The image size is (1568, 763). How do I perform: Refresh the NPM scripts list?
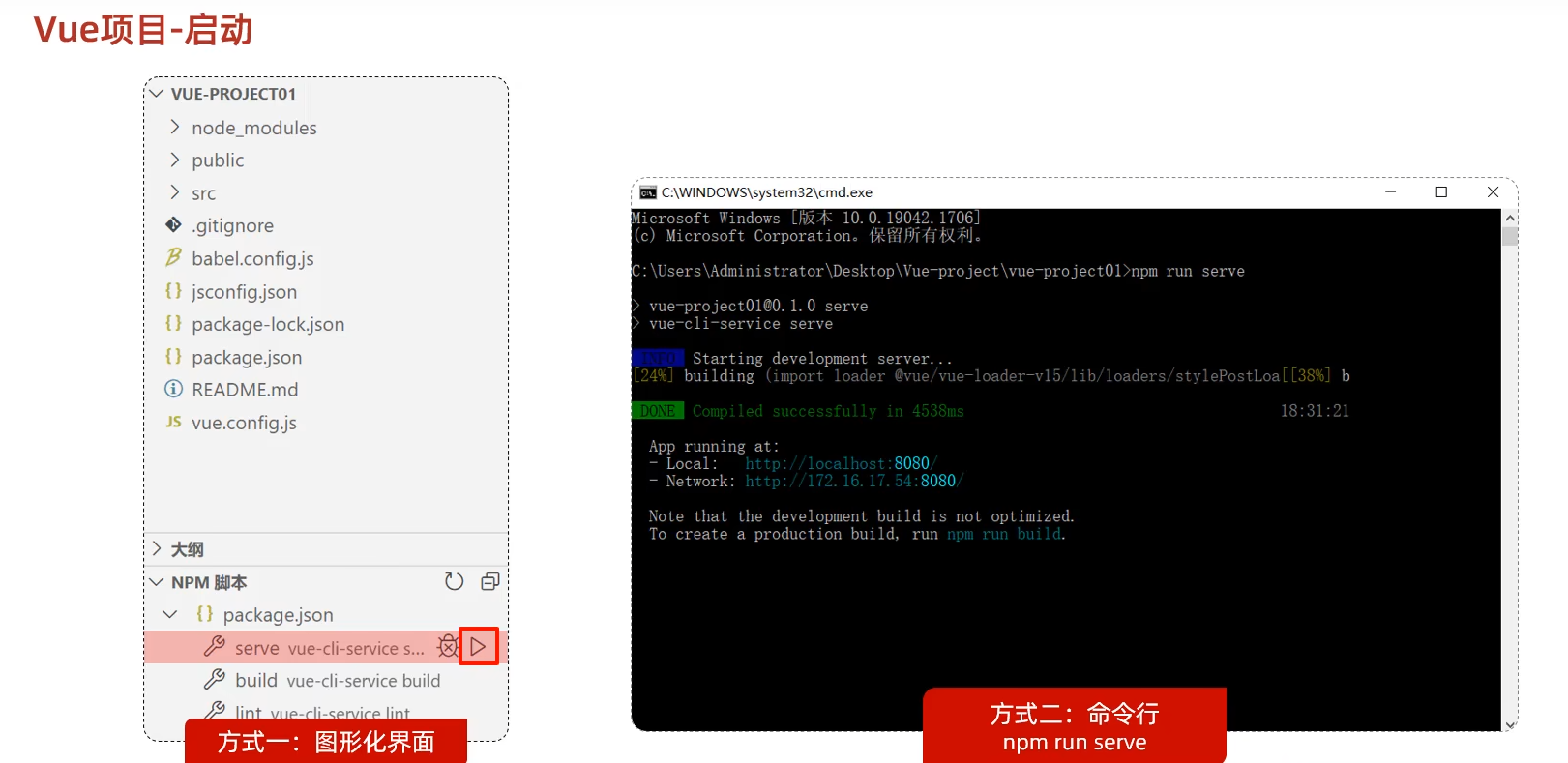pos(454,581)
